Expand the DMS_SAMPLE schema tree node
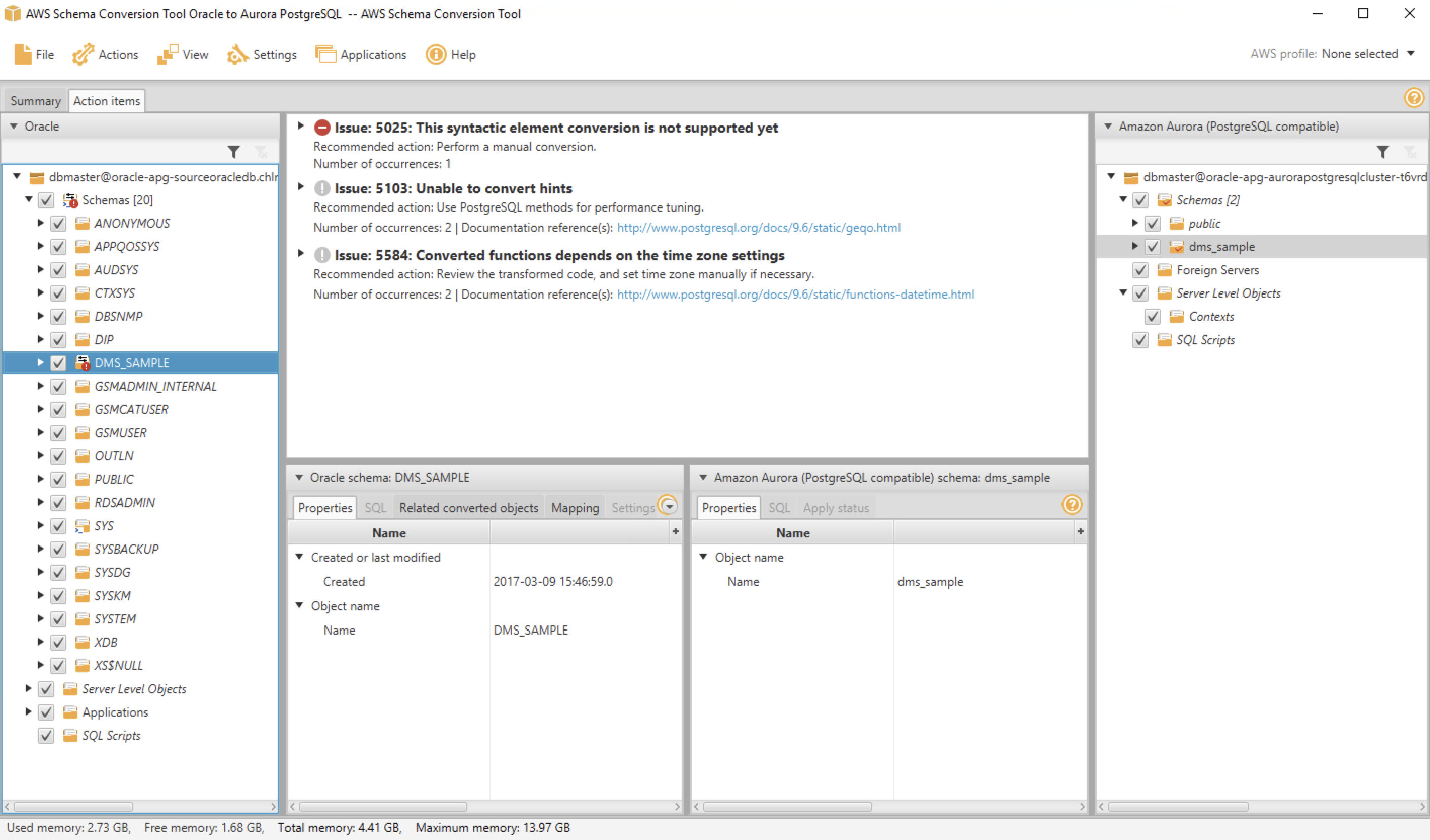The height and width of the screenshot is (840, 1430). click(x=40, y=362)
